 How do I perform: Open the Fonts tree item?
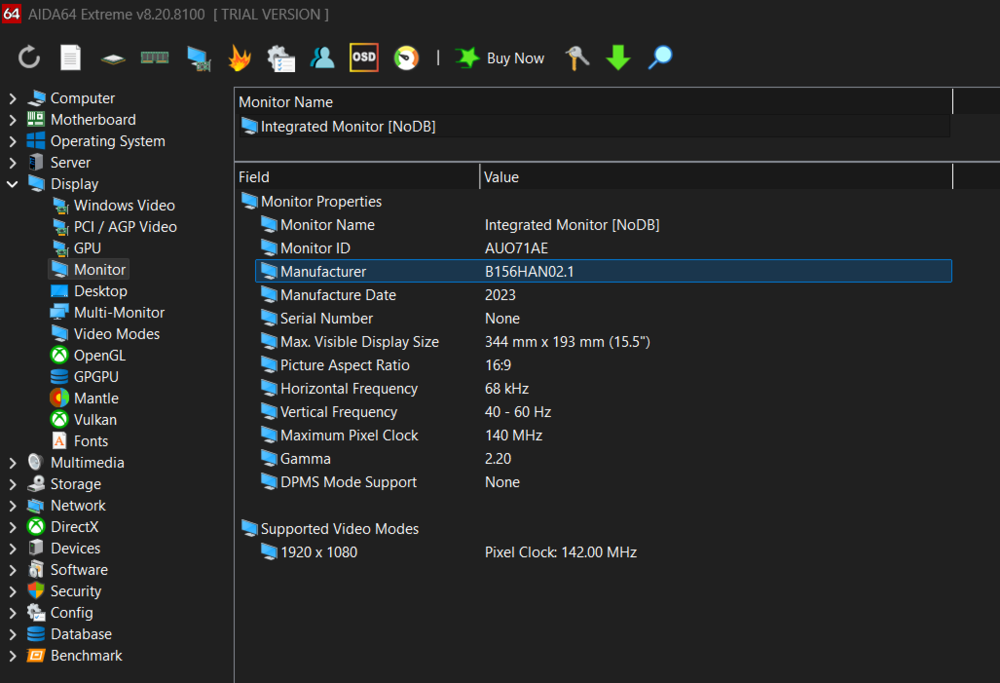tap(80, 441)
